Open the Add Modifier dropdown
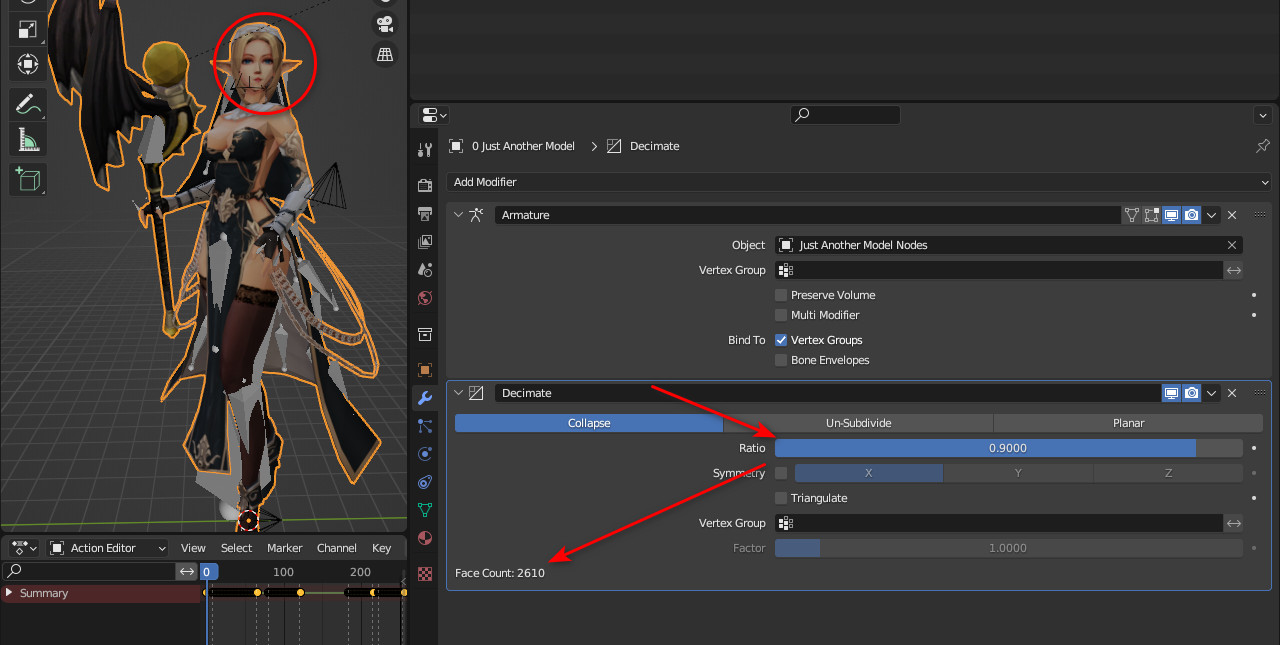The height and width of the screenshot is (645, 1280). [x=858, y=182]
